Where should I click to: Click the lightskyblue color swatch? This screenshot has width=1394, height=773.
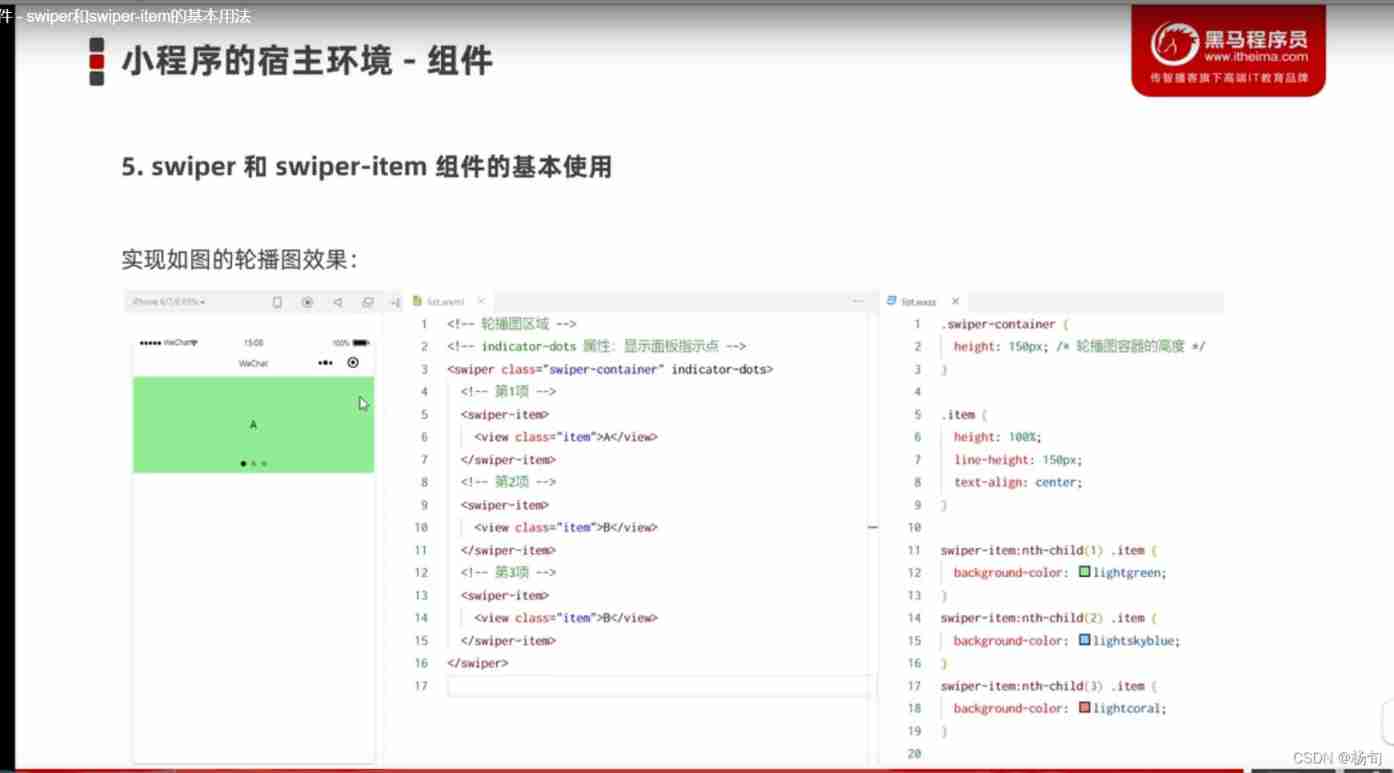tap(1084, 640)
